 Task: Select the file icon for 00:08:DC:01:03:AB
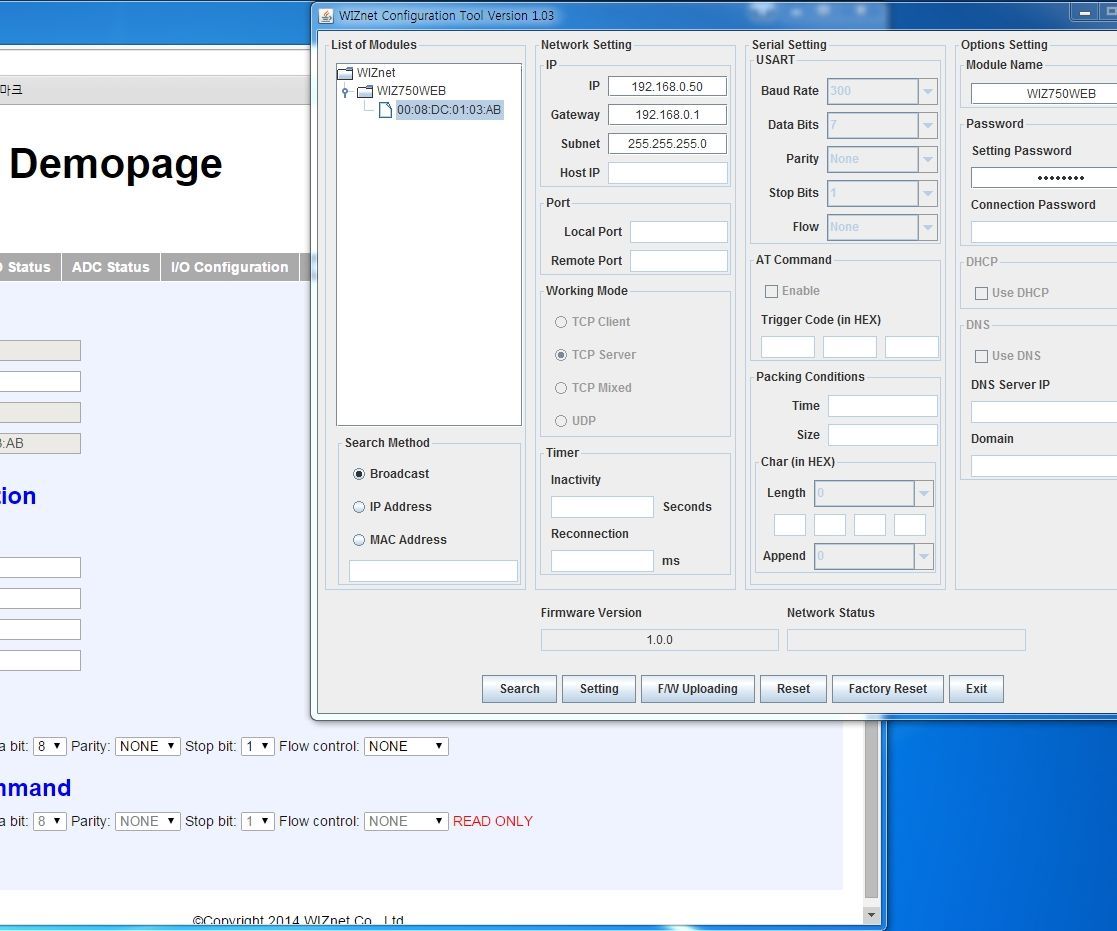(385, 110)
